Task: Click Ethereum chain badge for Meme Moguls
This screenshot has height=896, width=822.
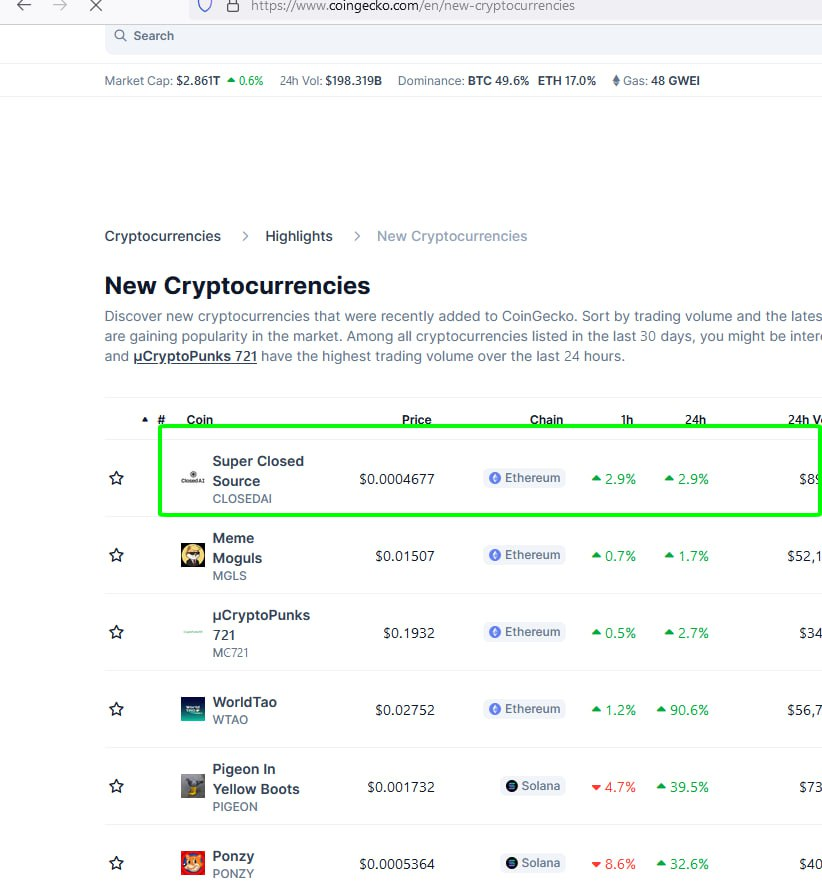Action: [x=524, y=555]
